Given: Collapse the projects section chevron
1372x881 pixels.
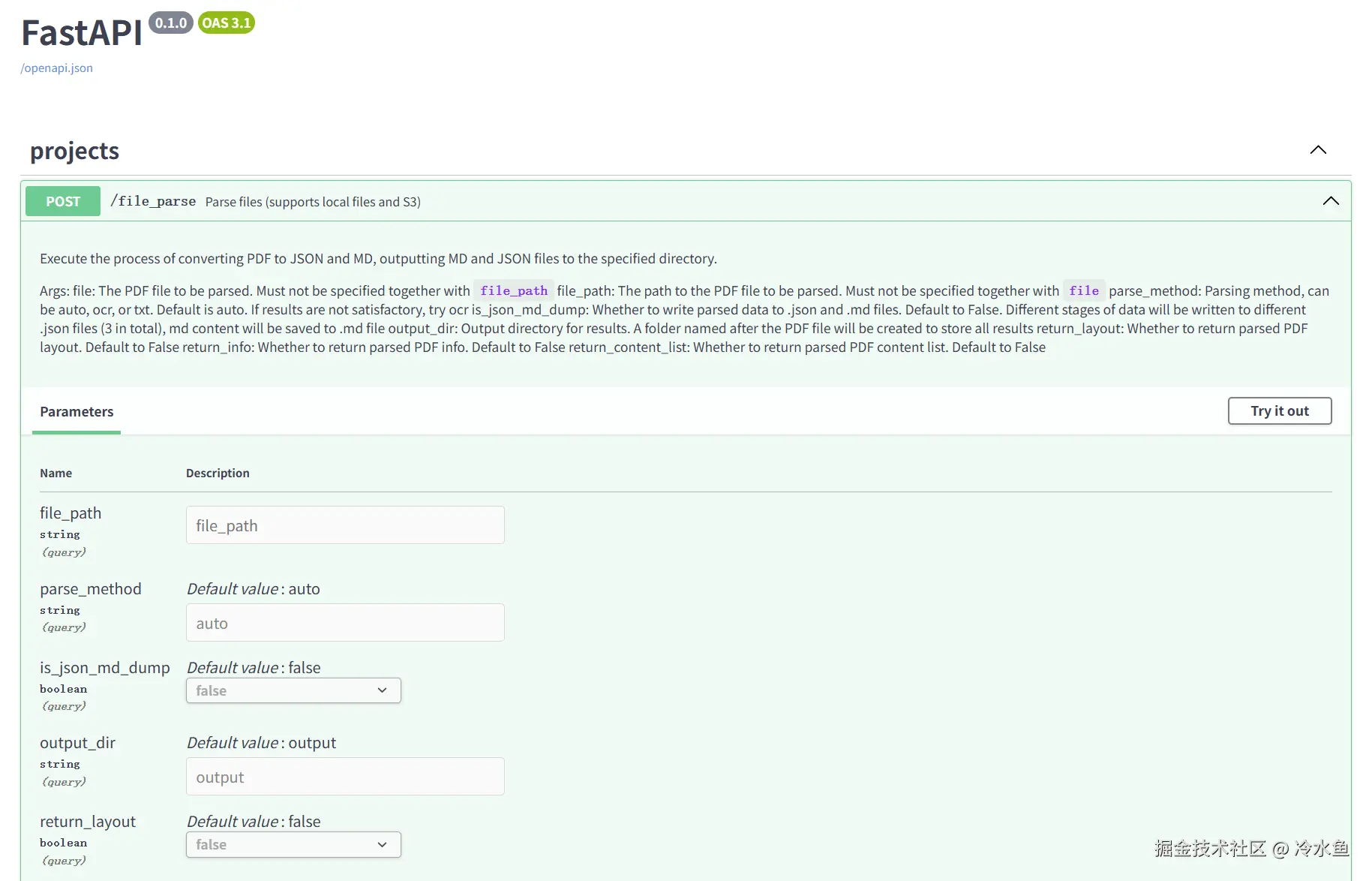Looking at the screenshot, I should [x=1318, y=150].
